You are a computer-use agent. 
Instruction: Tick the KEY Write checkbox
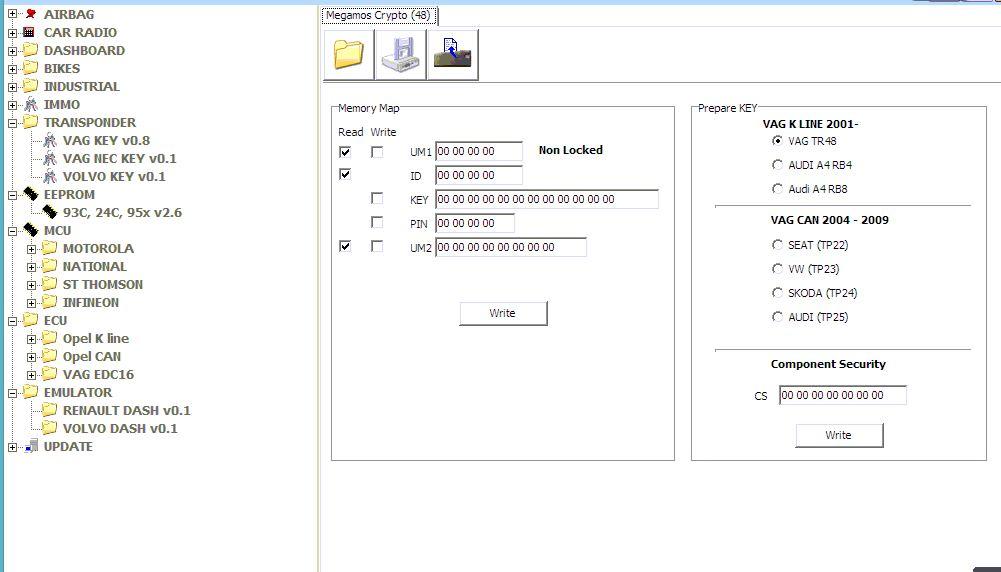[377, 199]
